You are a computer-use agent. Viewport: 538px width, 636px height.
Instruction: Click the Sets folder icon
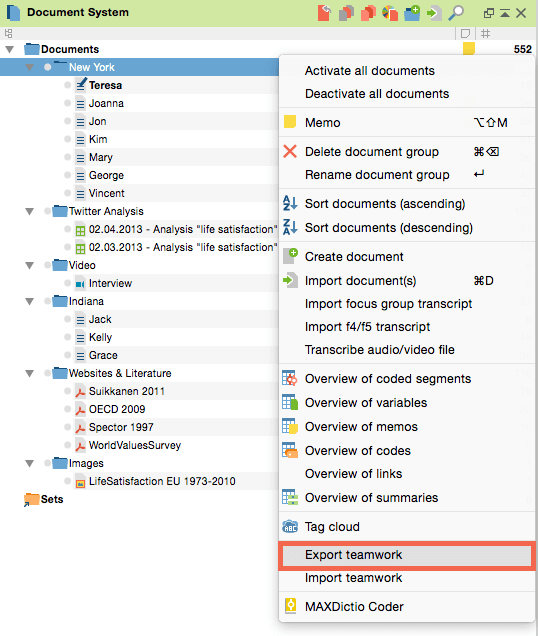(x=31, y=499)
